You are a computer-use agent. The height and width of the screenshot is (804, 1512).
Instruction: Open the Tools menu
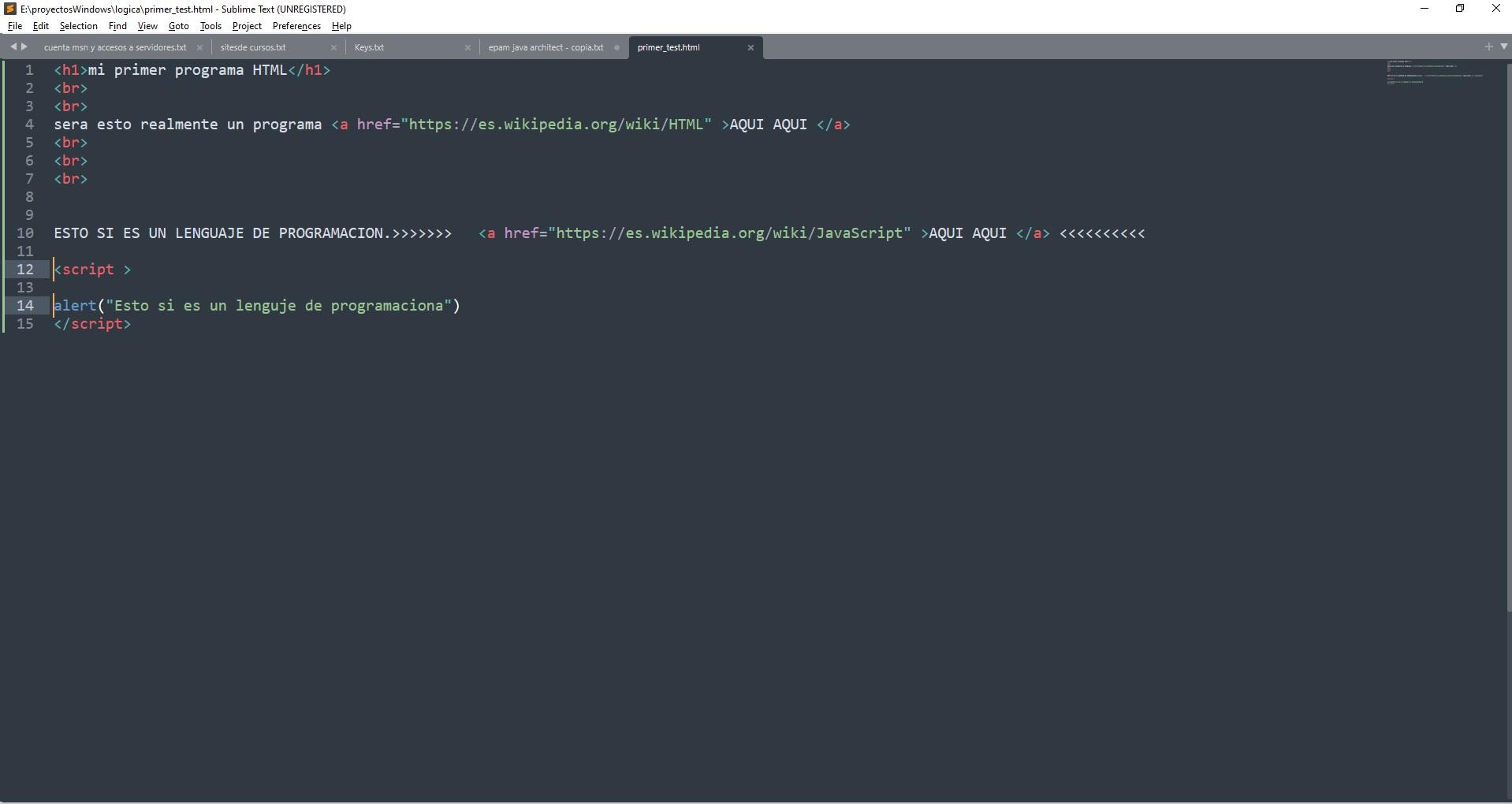(x=210, y=26)
